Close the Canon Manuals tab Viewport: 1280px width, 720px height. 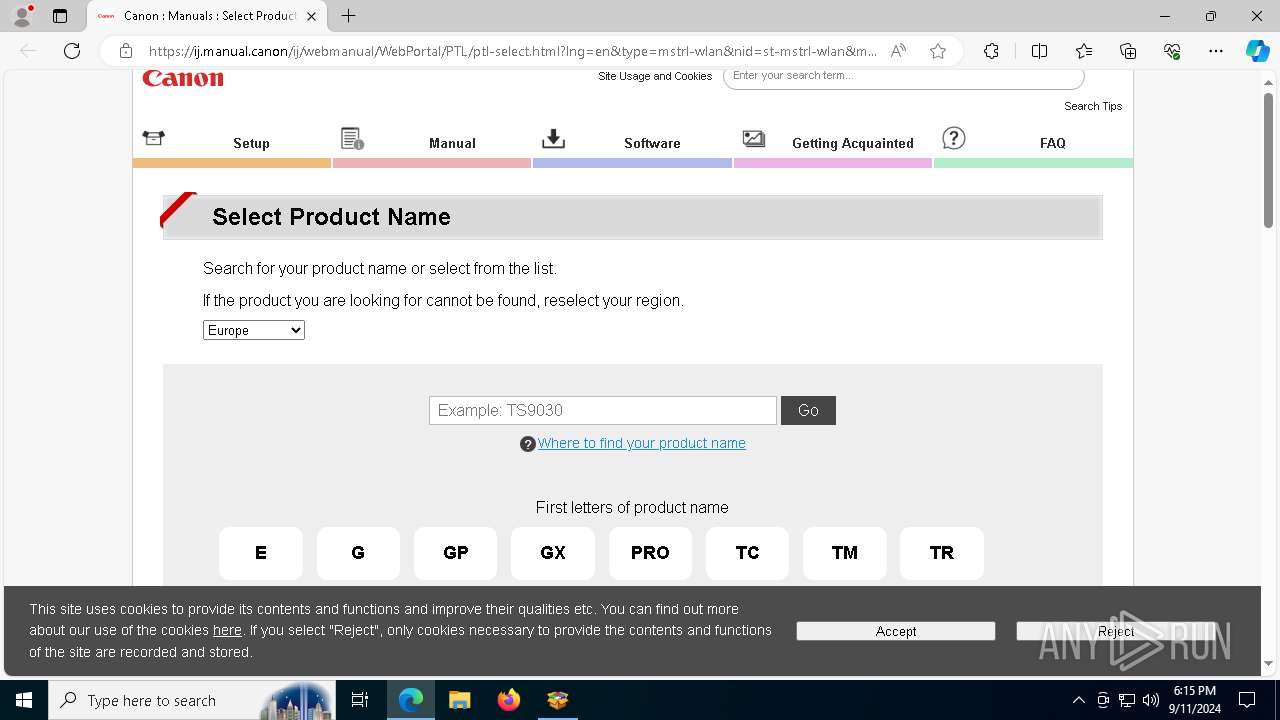[x=311, y=16]
